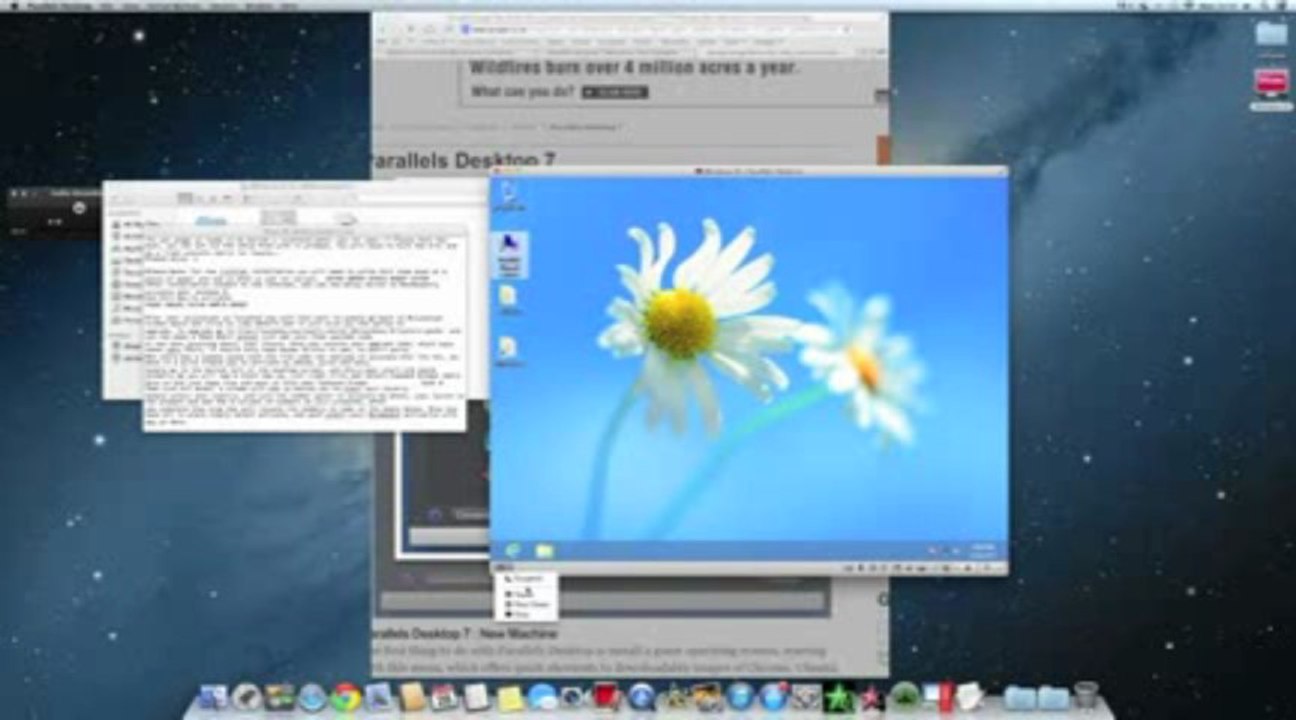Open File Explorer from Windows taskbar
The height and width of the screenshot is (720, 1296).
point(544,551)
